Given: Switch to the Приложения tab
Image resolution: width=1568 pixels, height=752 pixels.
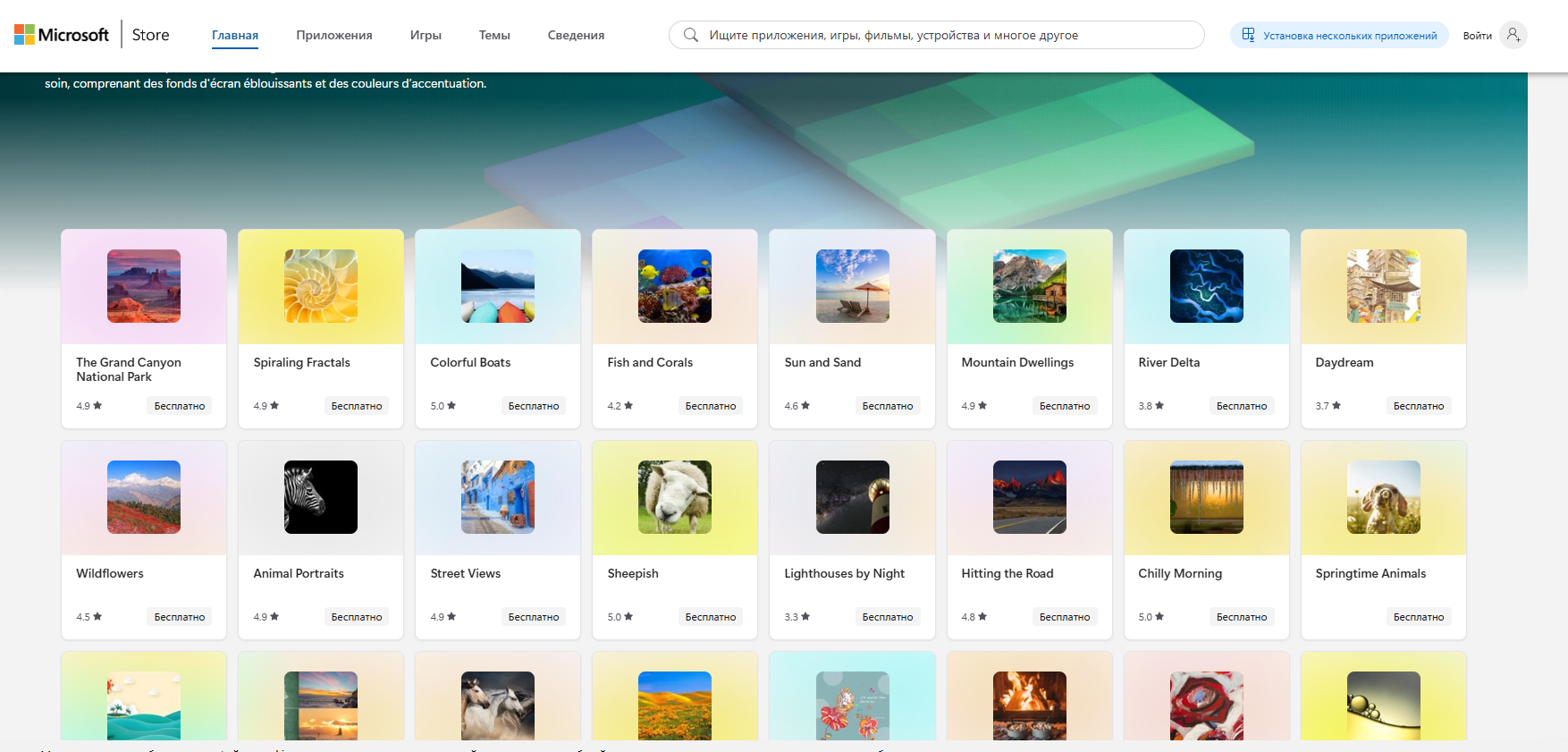Looking at the screenshot, I should click(333, 36).
